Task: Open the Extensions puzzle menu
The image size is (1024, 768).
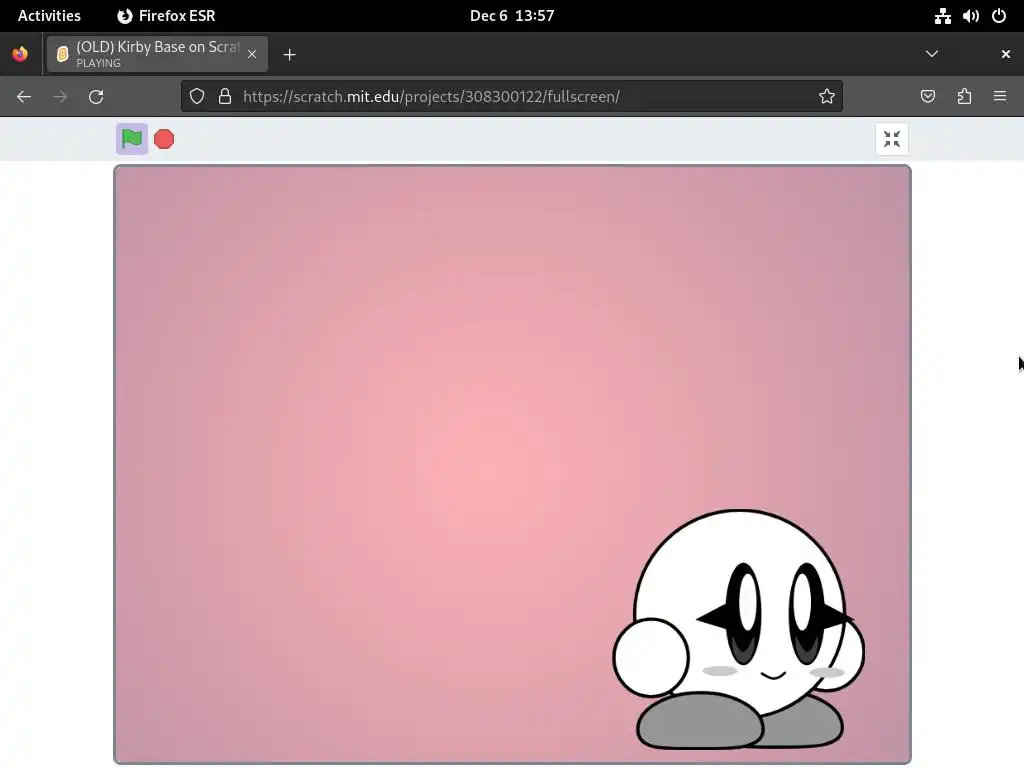Action: click(964, 97)
